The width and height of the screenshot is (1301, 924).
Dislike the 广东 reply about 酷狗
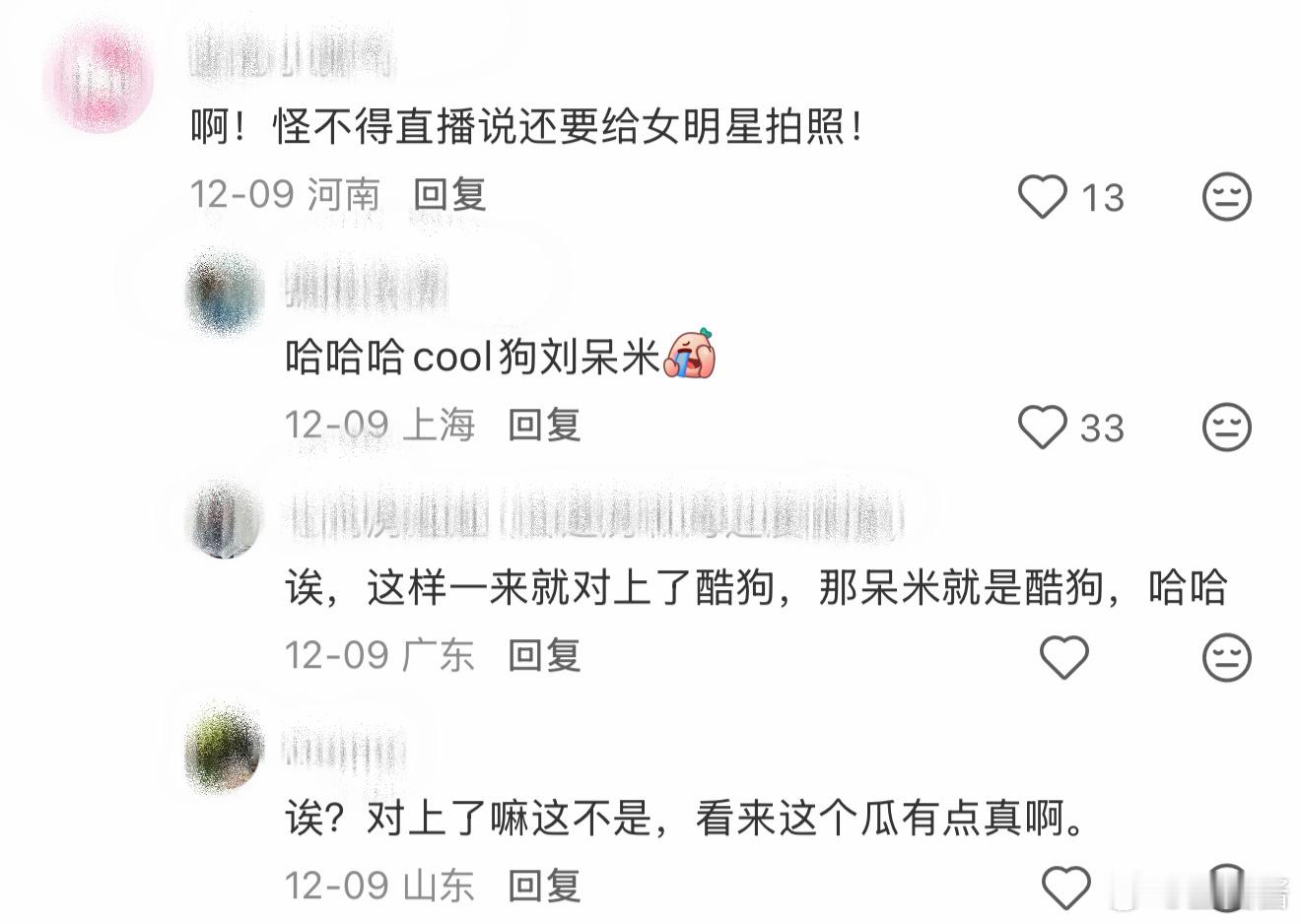click(1227, 657)
